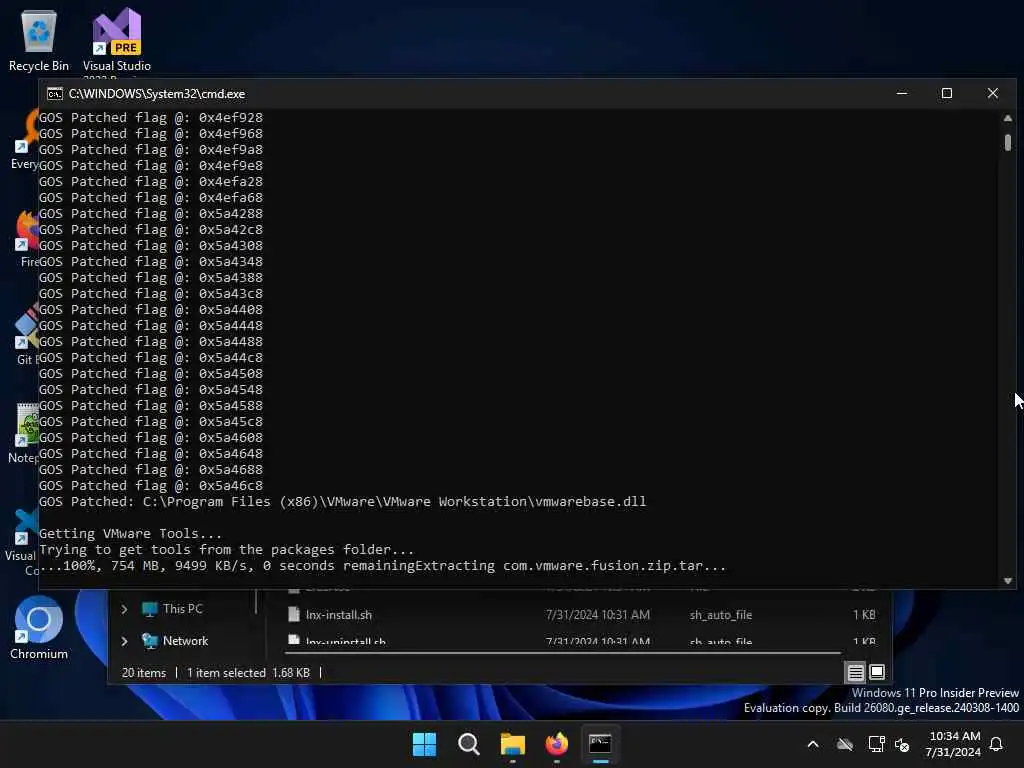Click the OneDrive tray icon
1024x768 pixels.
click(x=844, y=744)
